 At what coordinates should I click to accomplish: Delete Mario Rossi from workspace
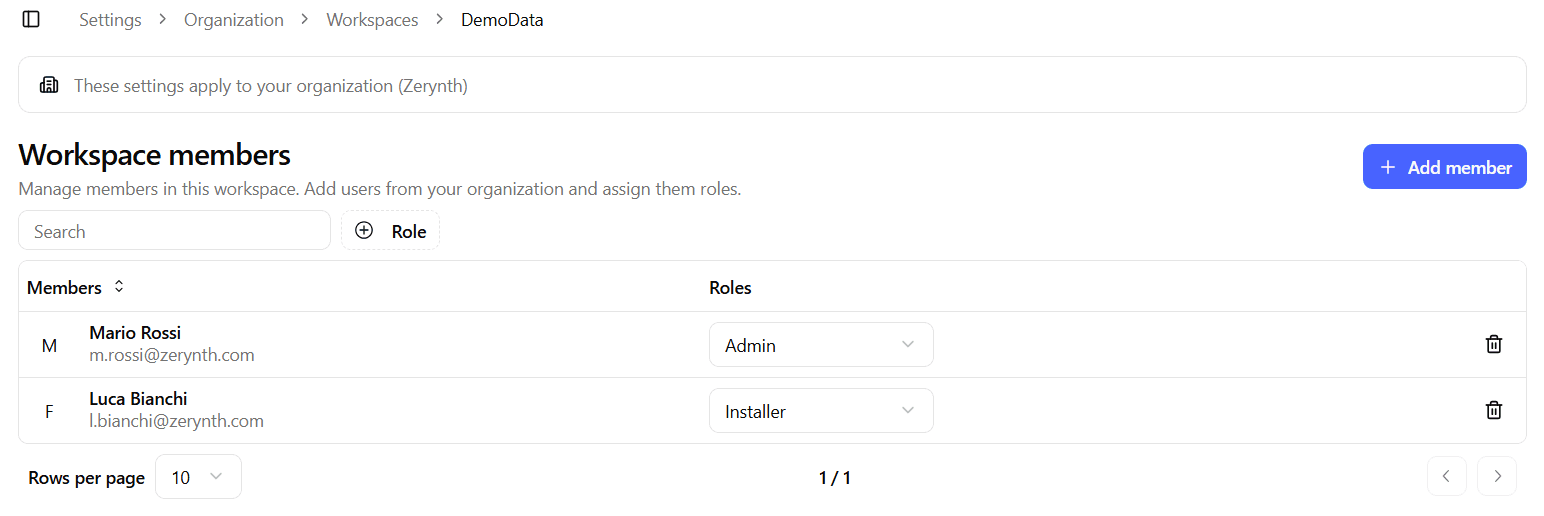point(1493,345)
